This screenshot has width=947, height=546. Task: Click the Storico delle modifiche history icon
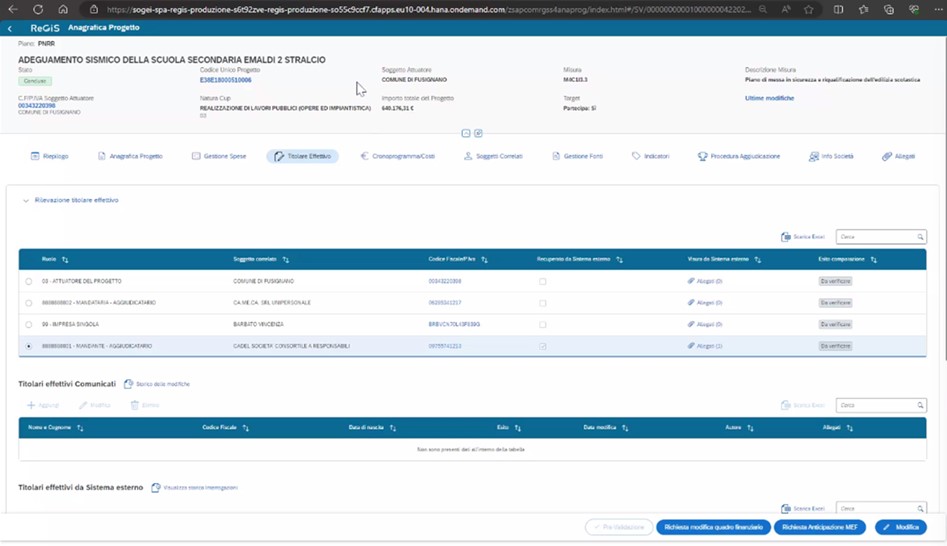(x=128, y=384)
